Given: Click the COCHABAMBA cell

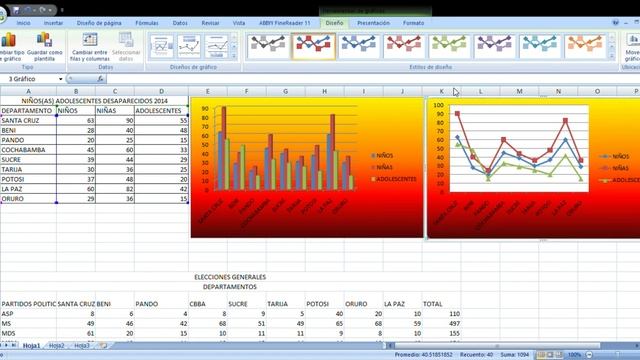Looking at the screenshot, I should pyautogui.click(x=28, y=150).
